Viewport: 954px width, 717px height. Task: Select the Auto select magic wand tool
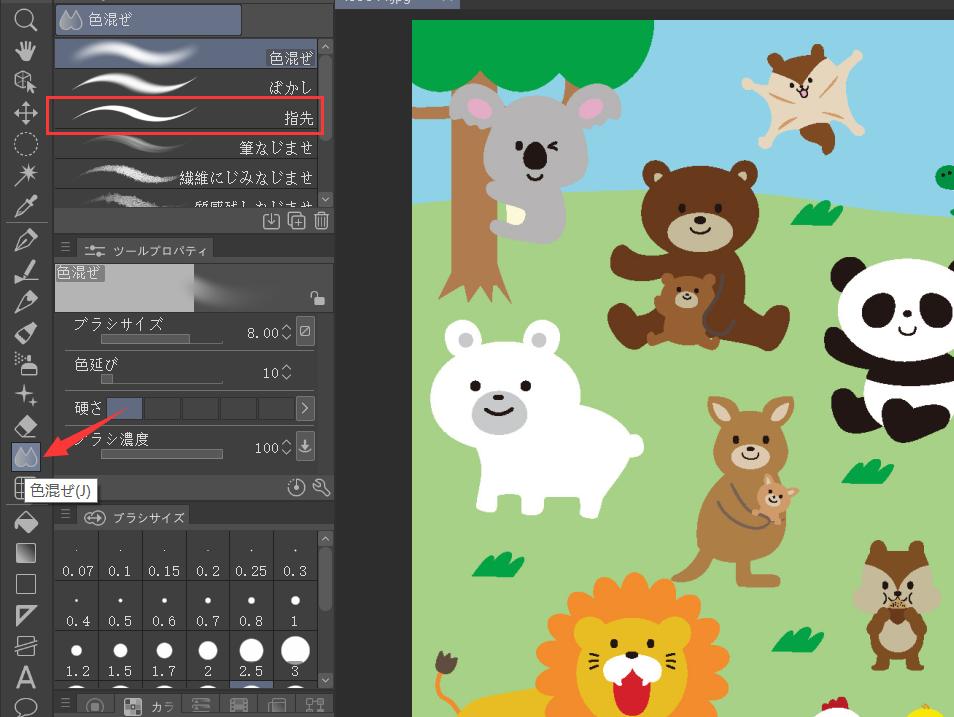(x=26, y=175)
